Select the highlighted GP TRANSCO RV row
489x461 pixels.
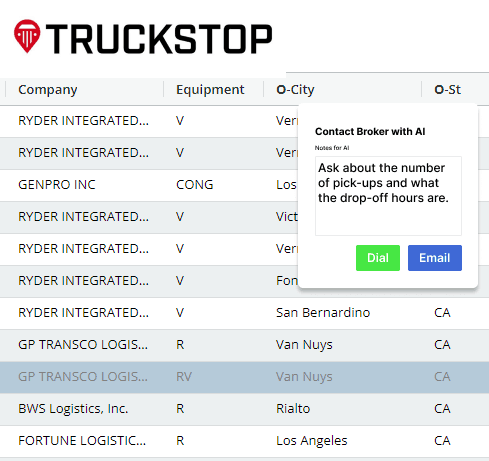[x=244, y=377]
